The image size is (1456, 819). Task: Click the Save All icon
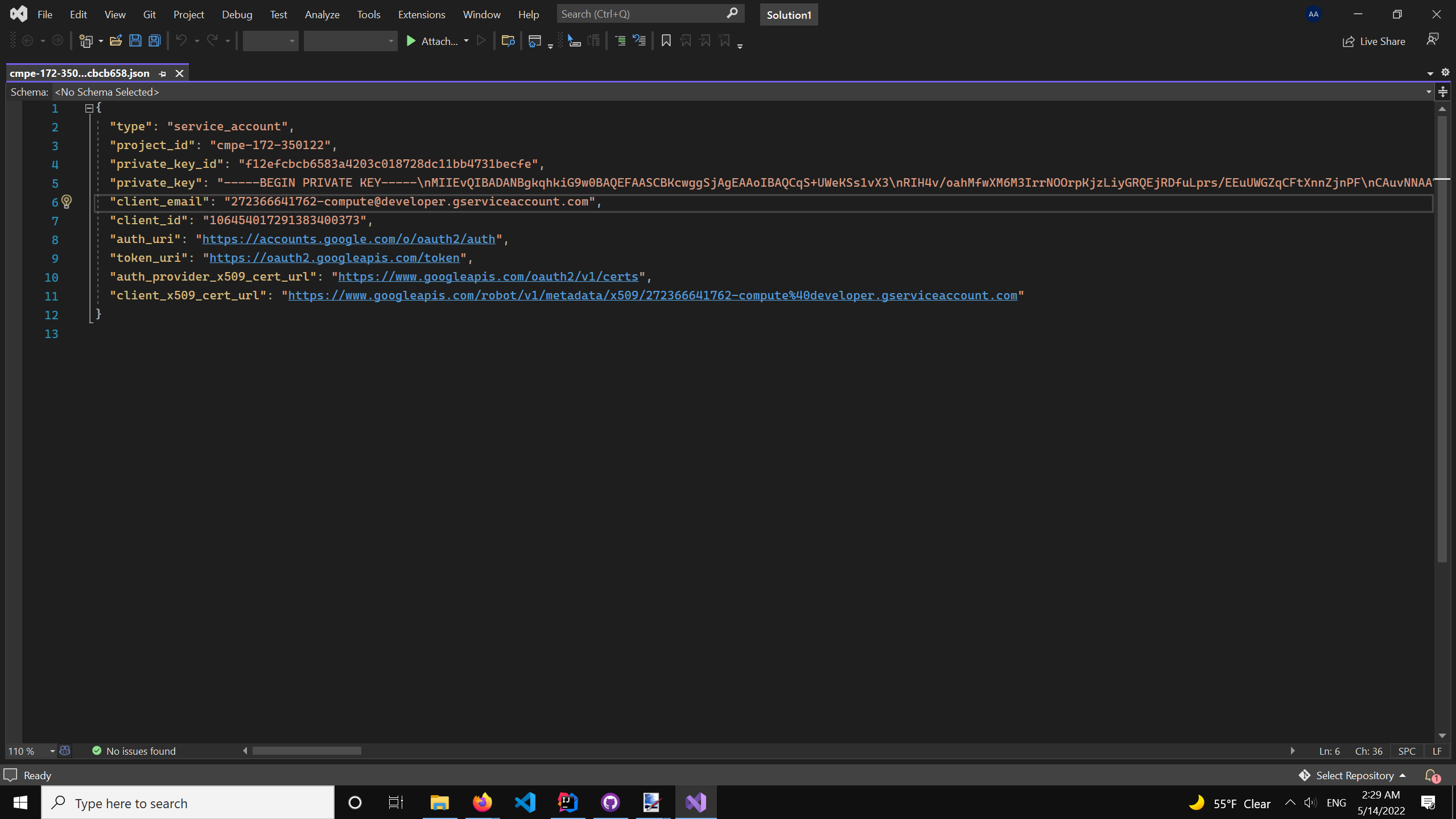[154, 41]
